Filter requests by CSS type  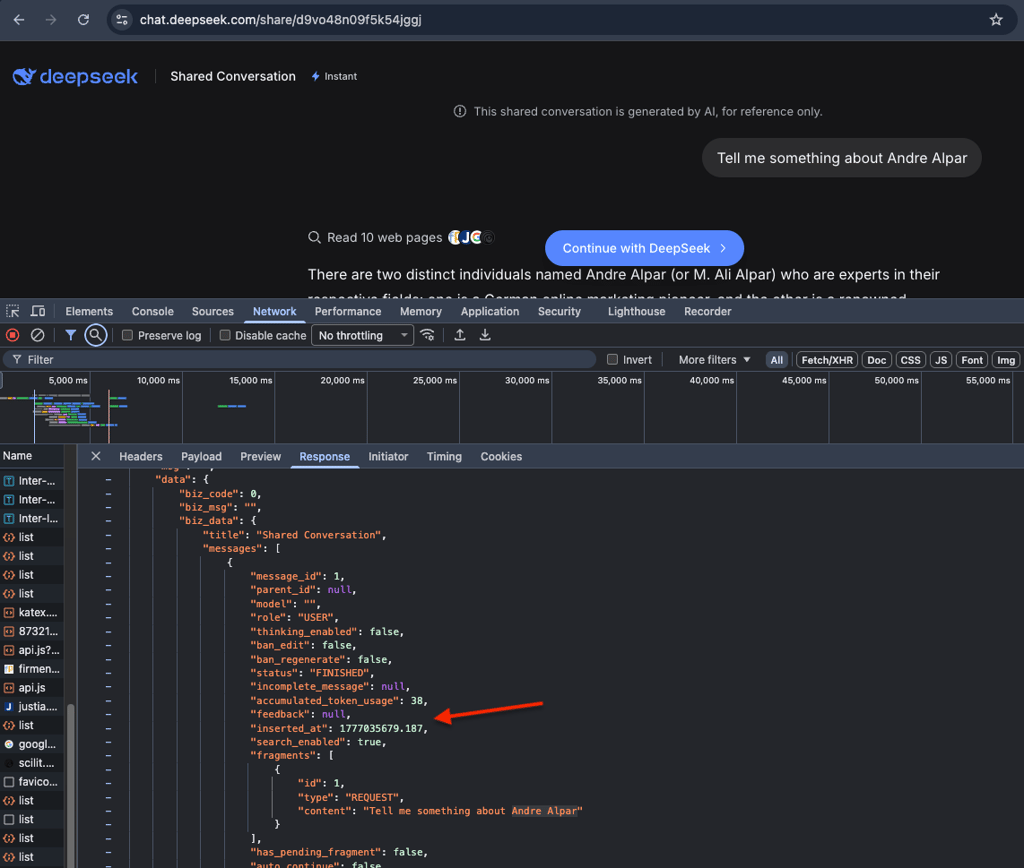tap(910, 360)
